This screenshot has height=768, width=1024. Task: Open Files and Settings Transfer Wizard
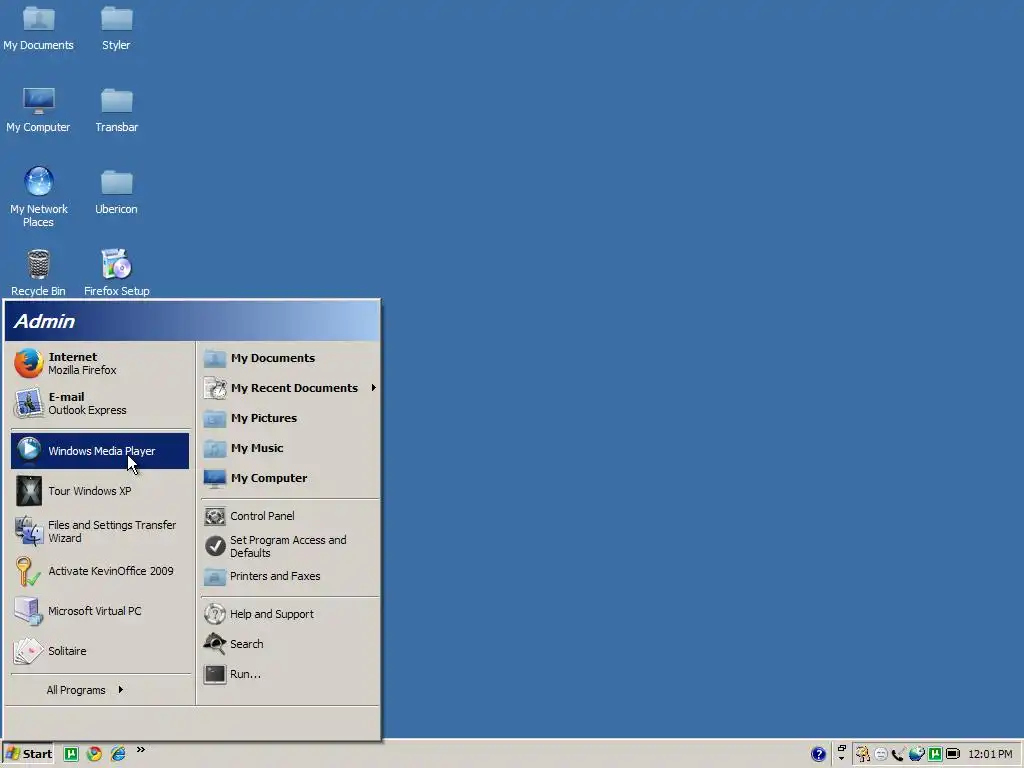[x=100, y=531]
